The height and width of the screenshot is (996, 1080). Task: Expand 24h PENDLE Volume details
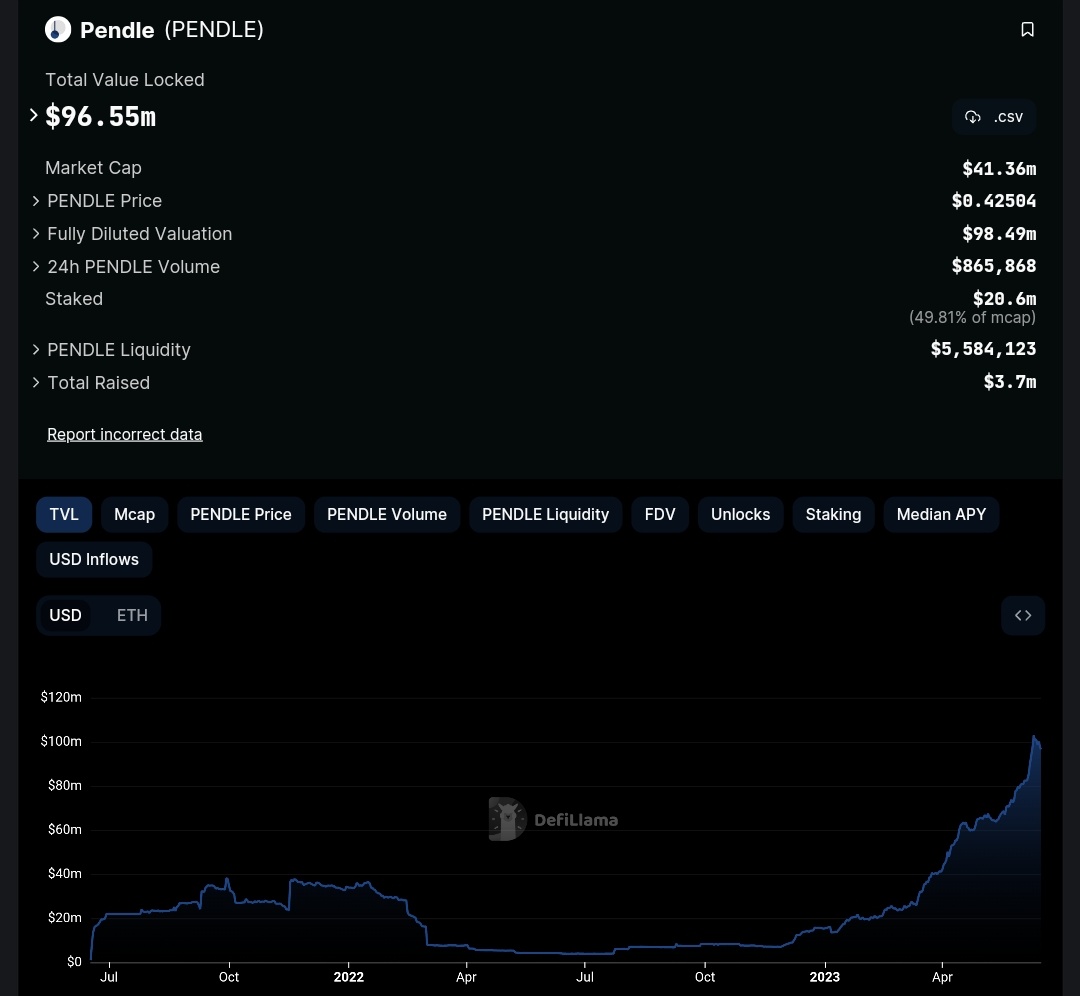[36, 267]
